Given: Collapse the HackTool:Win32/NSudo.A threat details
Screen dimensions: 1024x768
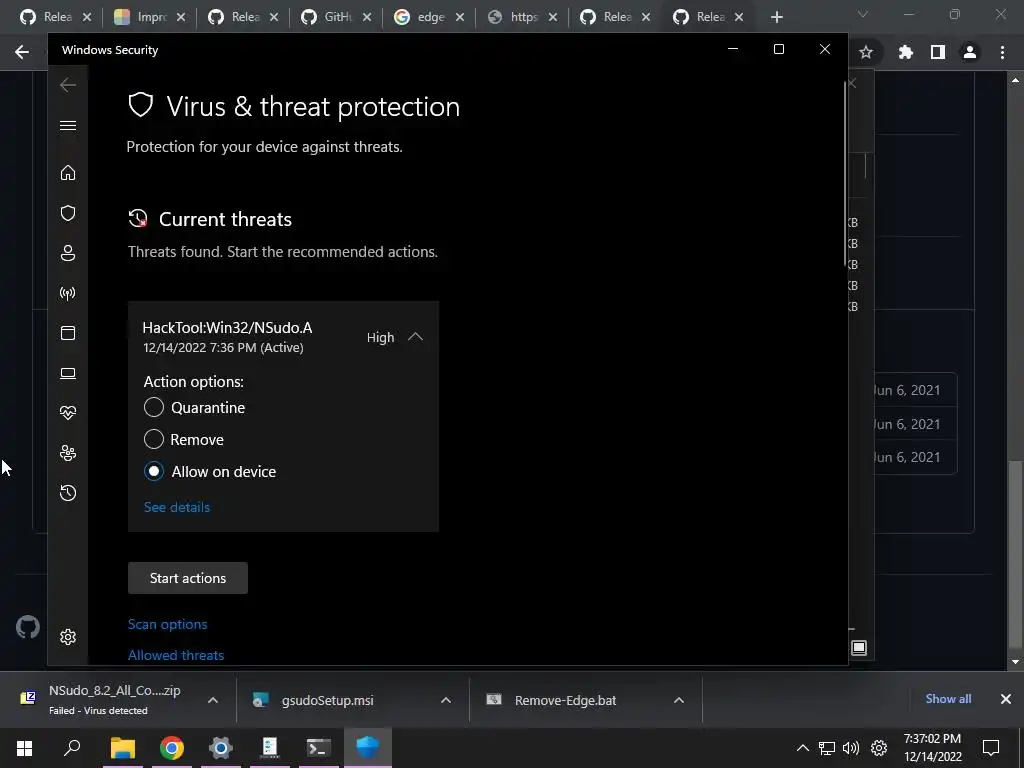Looking at the screenshot, I should [415, 337].
